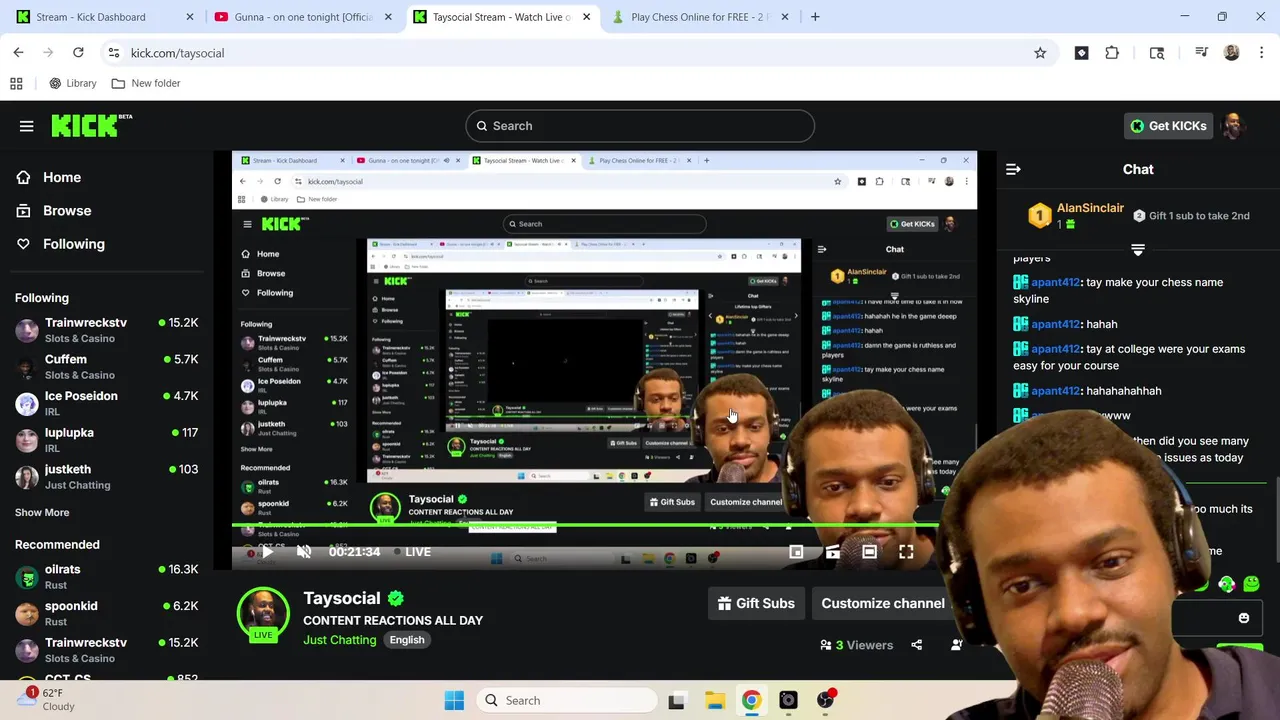Viewport: 1280px width, 720px height.
Task: Open the Chrome profile avatar
Action: coord(1231,53)
